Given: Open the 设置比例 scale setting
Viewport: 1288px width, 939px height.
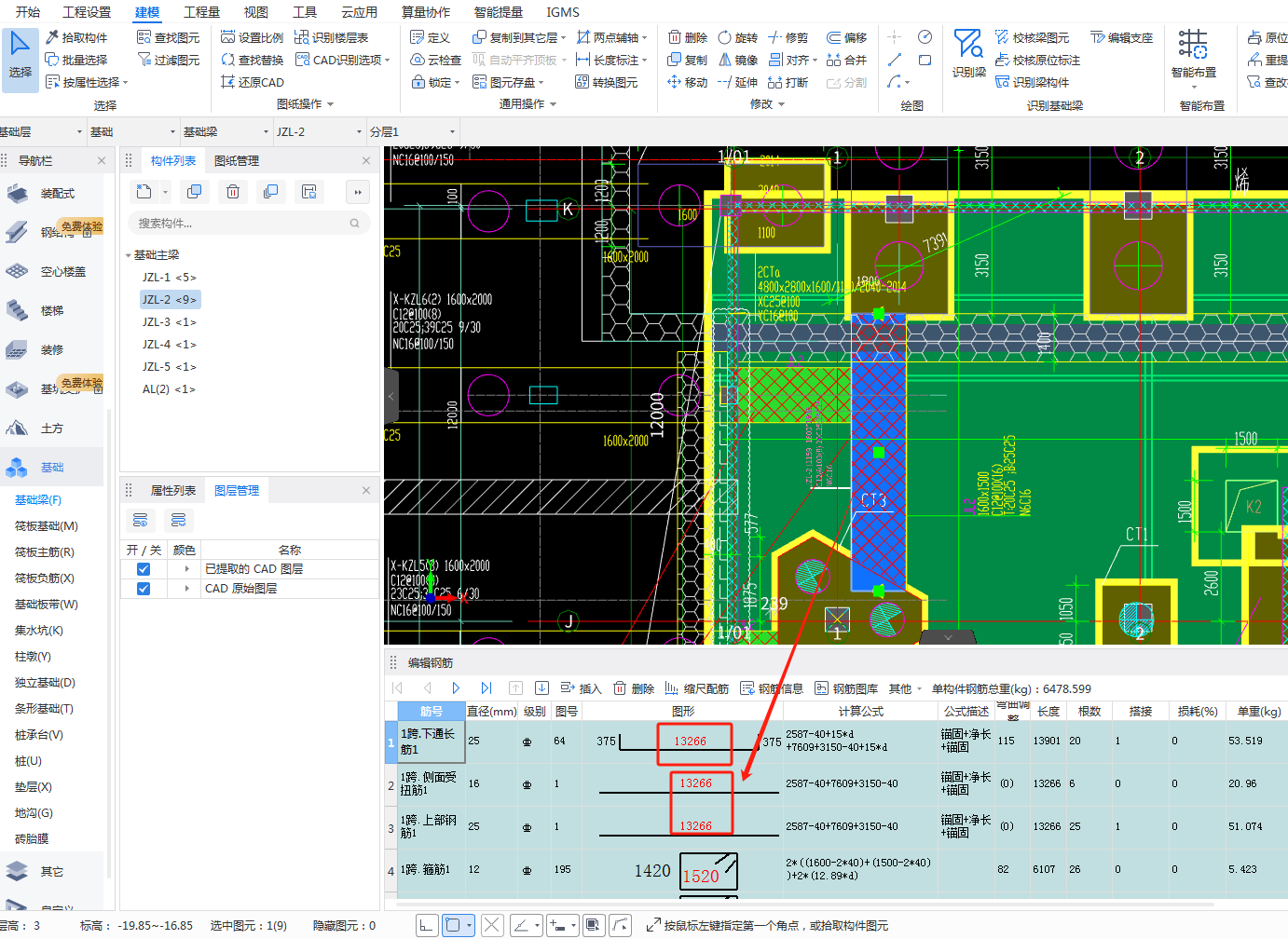Looking at the screenshot, I should [x=252, y=37].
